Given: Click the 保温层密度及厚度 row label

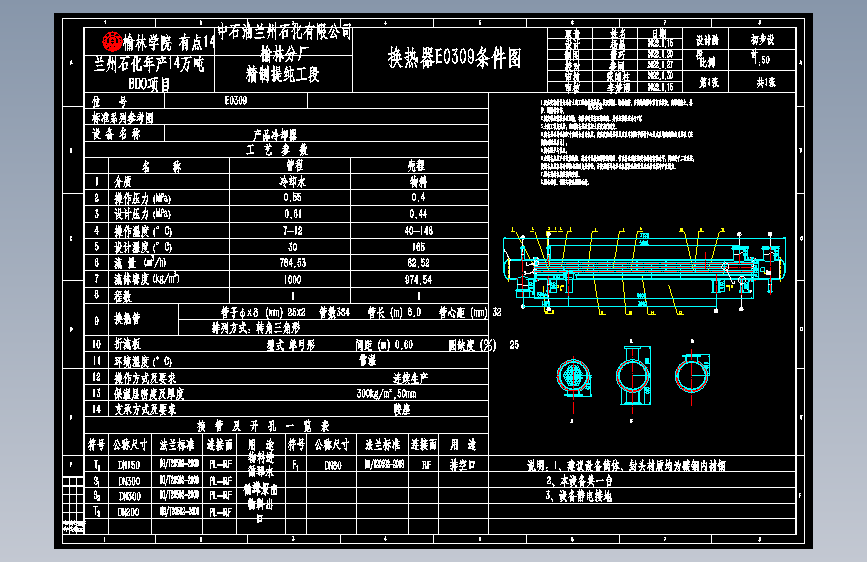Looking at the screenshot, I should (x=149, y=394).
